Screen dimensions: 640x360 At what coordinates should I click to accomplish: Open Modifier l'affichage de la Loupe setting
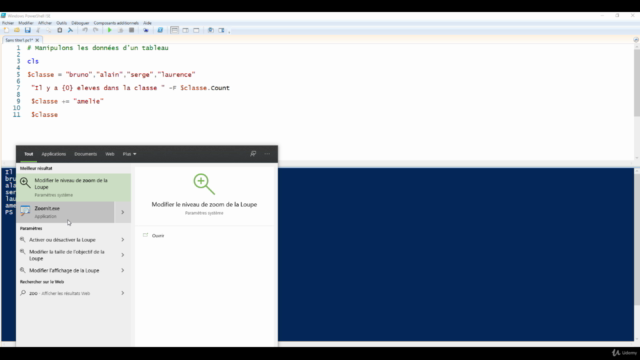tap(64, 270)
